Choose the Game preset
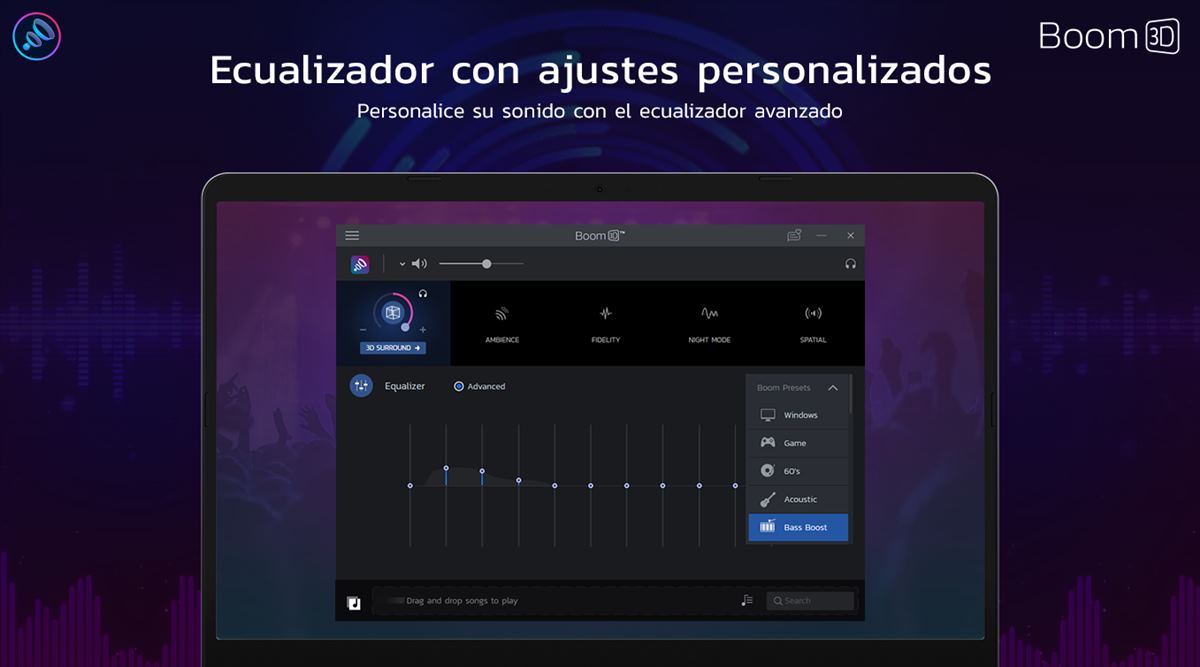This screenshot has height=667, width=1200. point(798,443)
